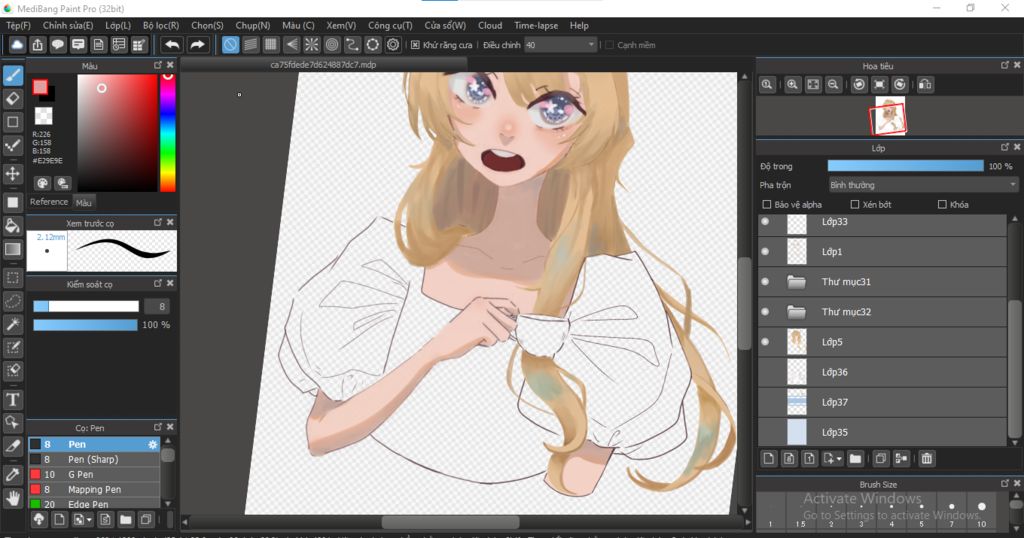Select the Pen (Sharp) brush
The width and height of the screenshot is (1024, 538).
[94, 459]
